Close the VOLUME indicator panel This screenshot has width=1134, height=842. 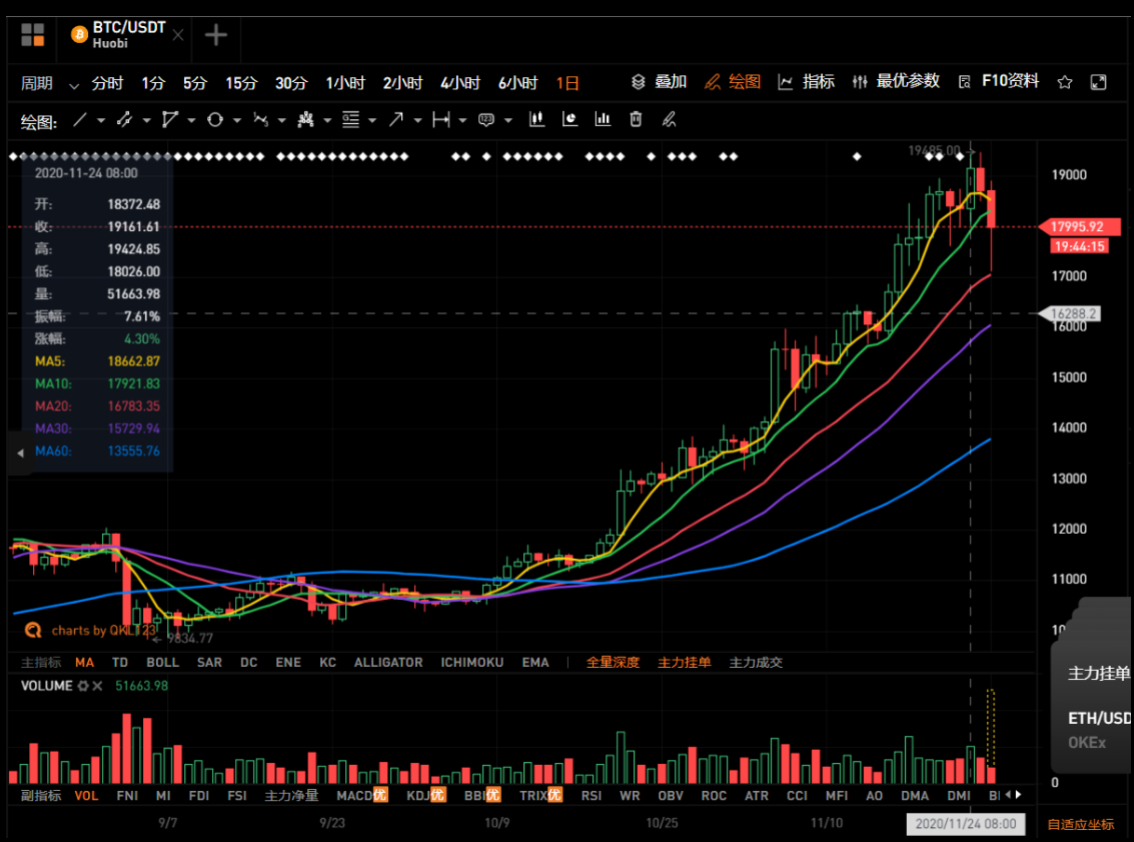coord(98,686)
